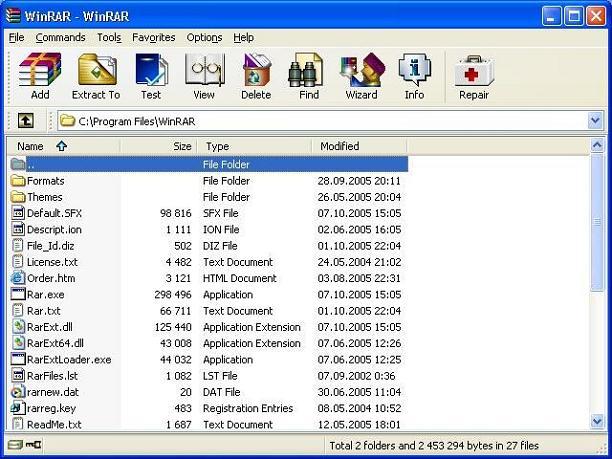Image resolution: width=612 pixels, height=459 pixels.
Task: Click the Repair first-aid icon
Action: click(x=474, y=71)
